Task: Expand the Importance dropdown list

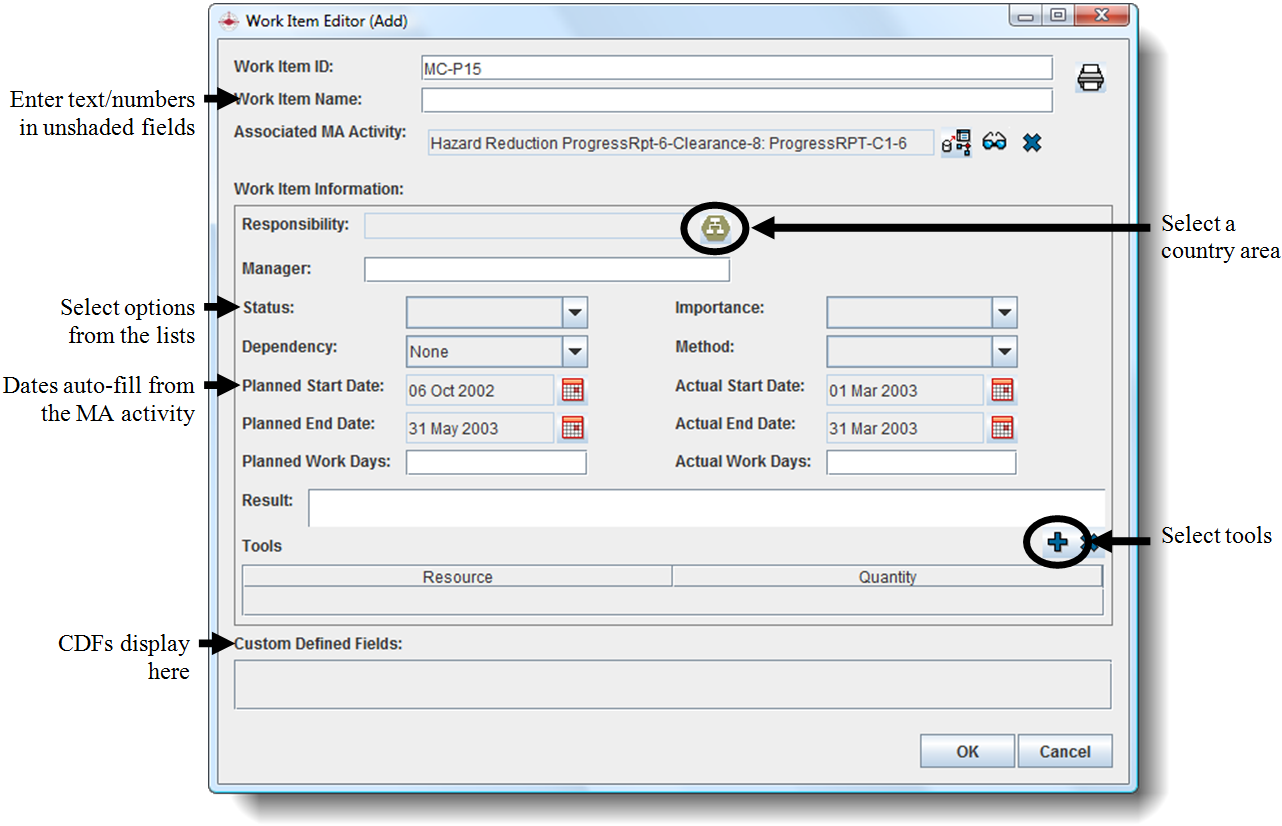Action: (x=1004, y=313)
